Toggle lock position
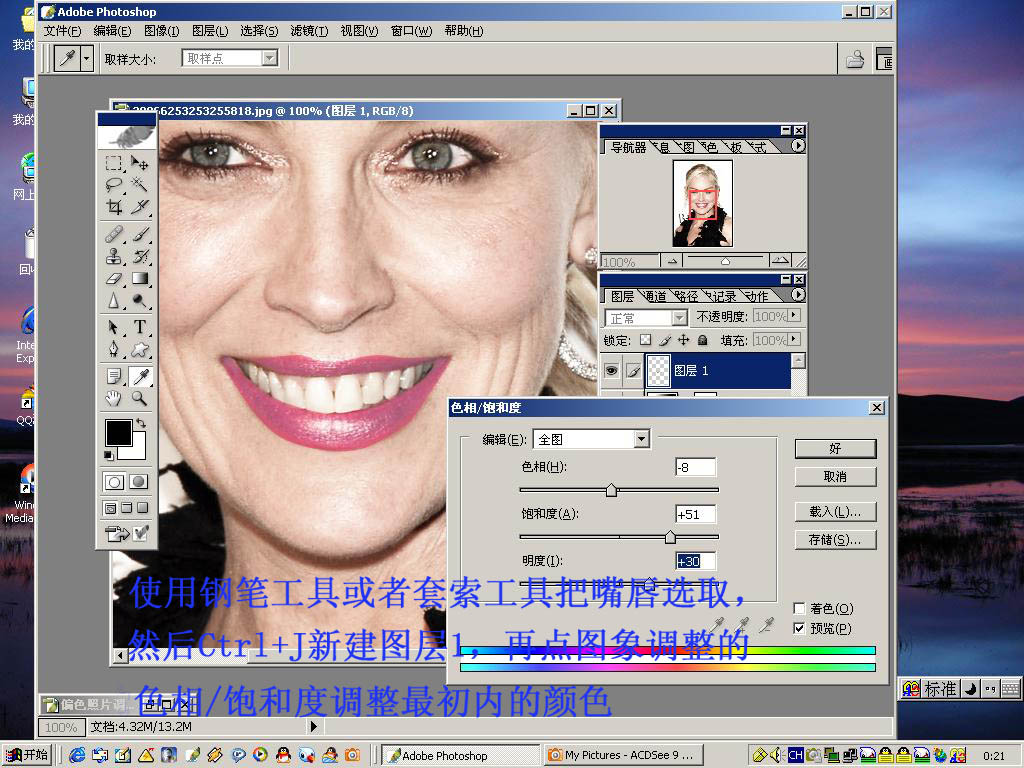The width and height of the screenshot is (1024, 768). tap(683, 340)
